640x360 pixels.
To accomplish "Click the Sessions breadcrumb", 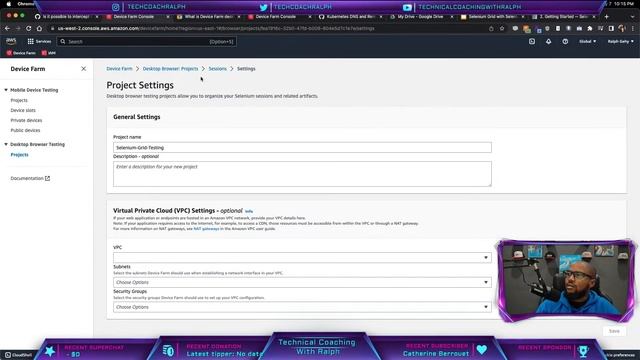I will click(x=217, y=69).
